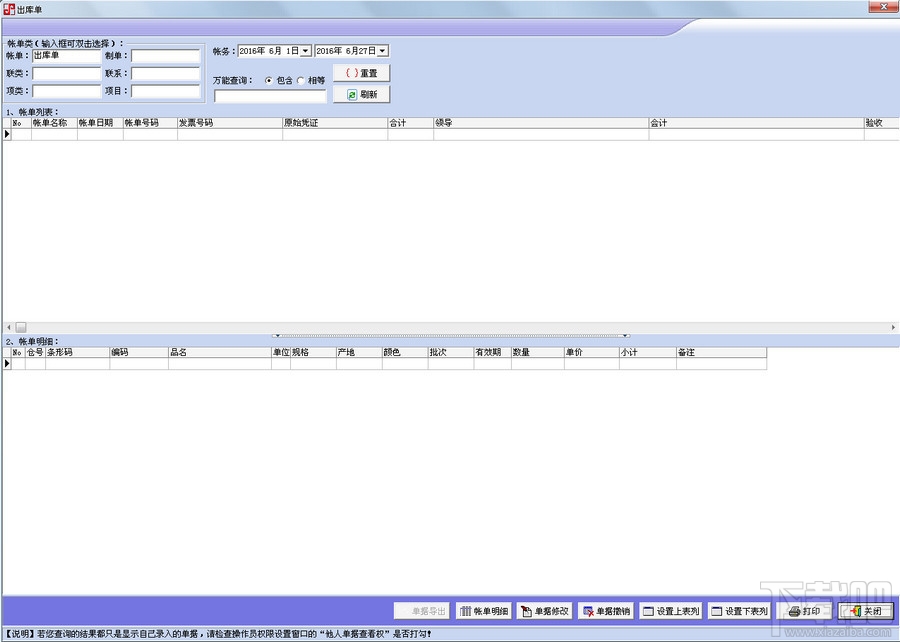Click the 合计 header next to 原始凭证
Image resolution: width=900 pixels, height=642 pixels.
coord(410,123)
